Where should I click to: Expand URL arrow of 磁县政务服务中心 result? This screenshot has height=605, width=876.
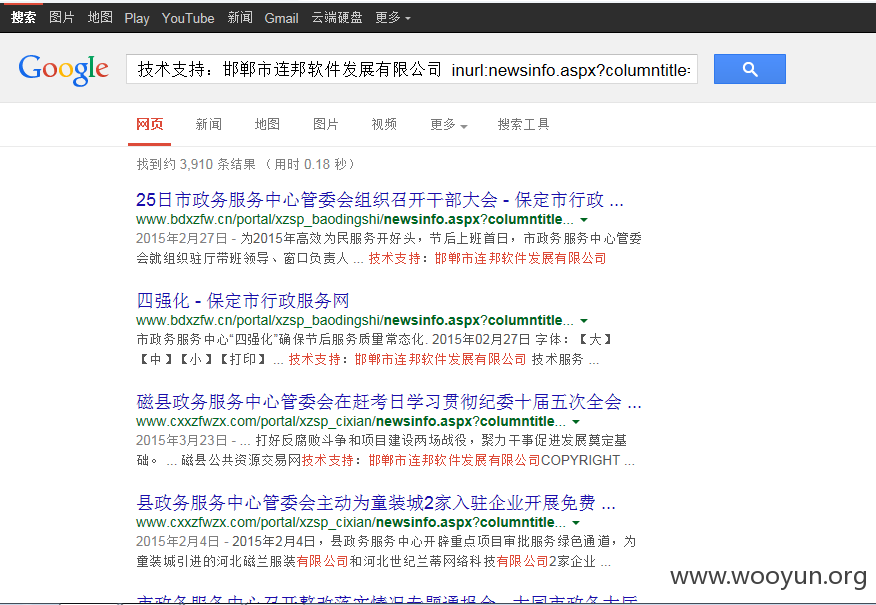pos(576,422)
